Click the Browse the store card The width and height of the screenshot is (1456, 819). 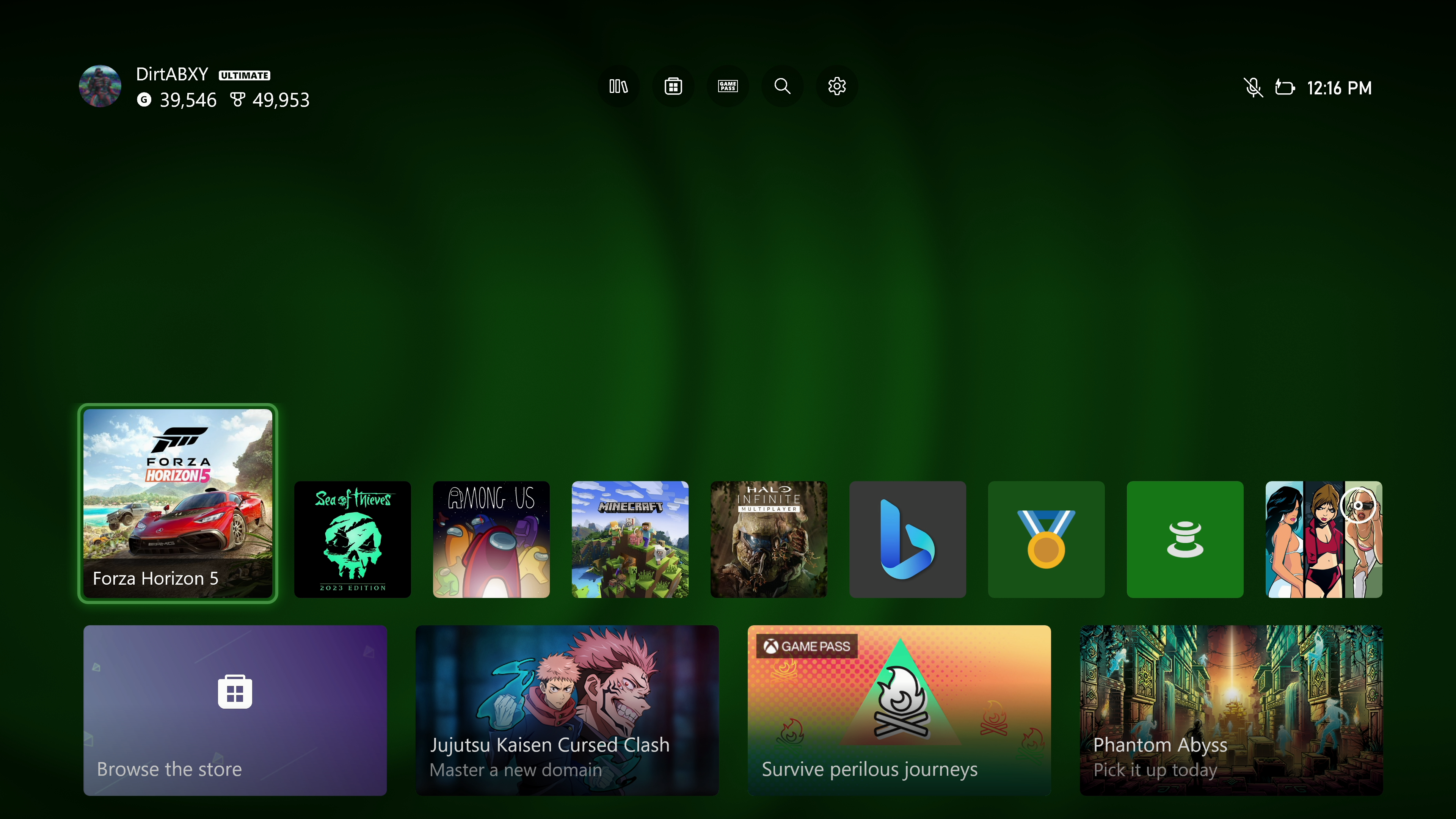click(235, 710)
